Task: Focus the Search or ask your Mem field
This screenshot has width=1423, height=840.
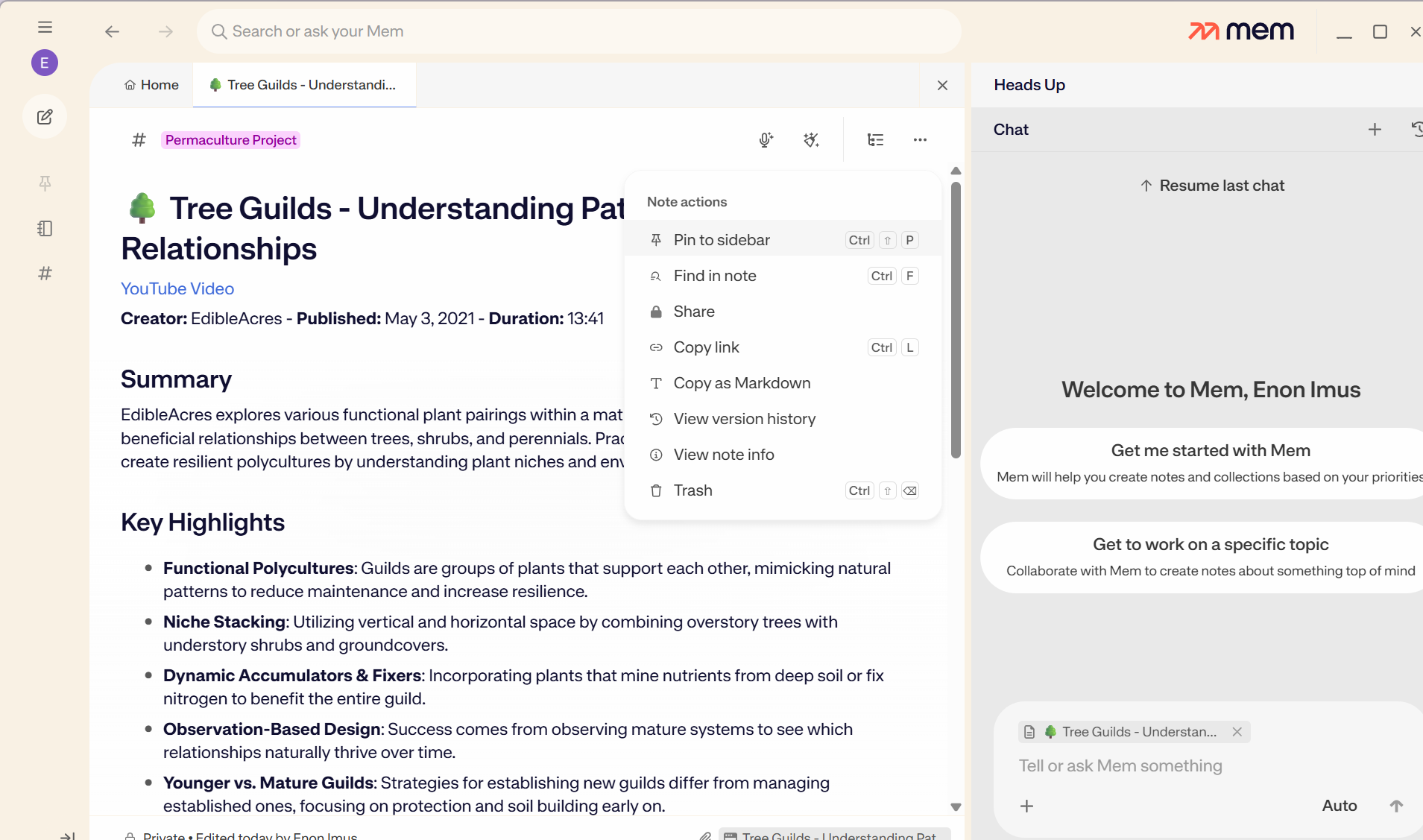Action: click(578, 31)
